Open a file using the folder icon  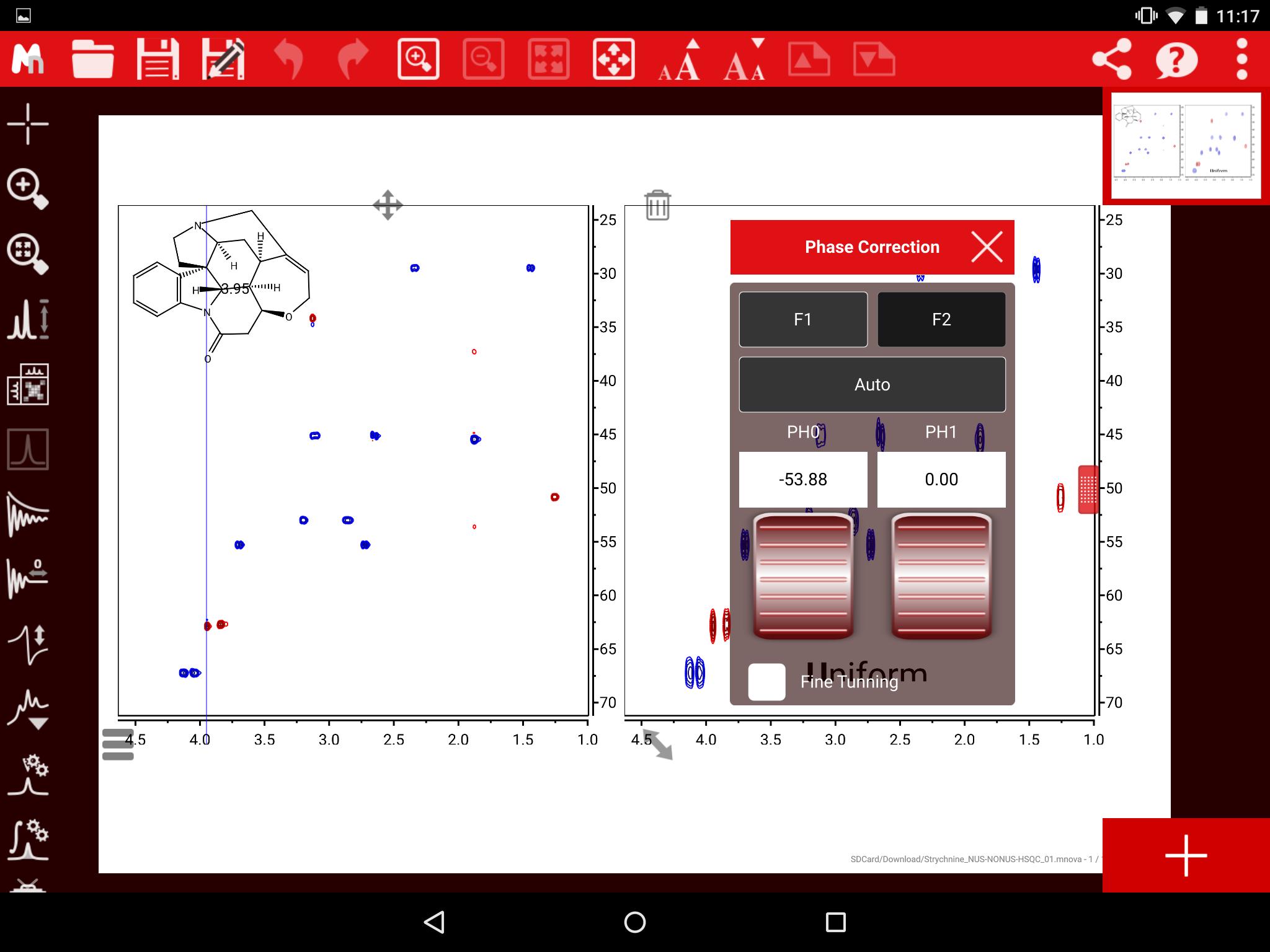click(92, 59)
